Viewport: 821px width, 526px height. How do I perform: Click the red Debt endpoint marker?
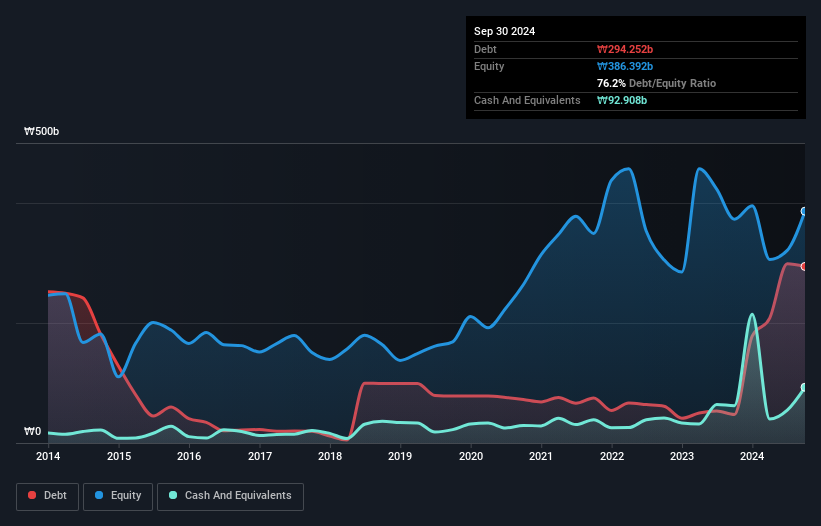804,266
